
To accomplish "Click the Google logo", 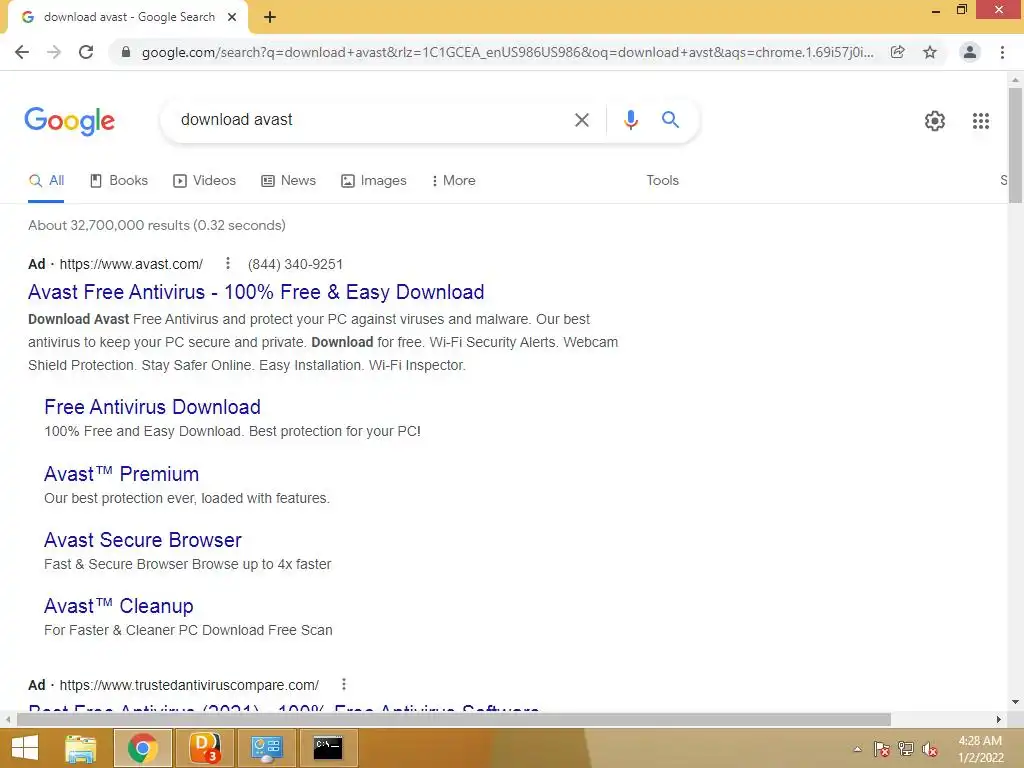I will pyautogui.click(x=69, y=121).
